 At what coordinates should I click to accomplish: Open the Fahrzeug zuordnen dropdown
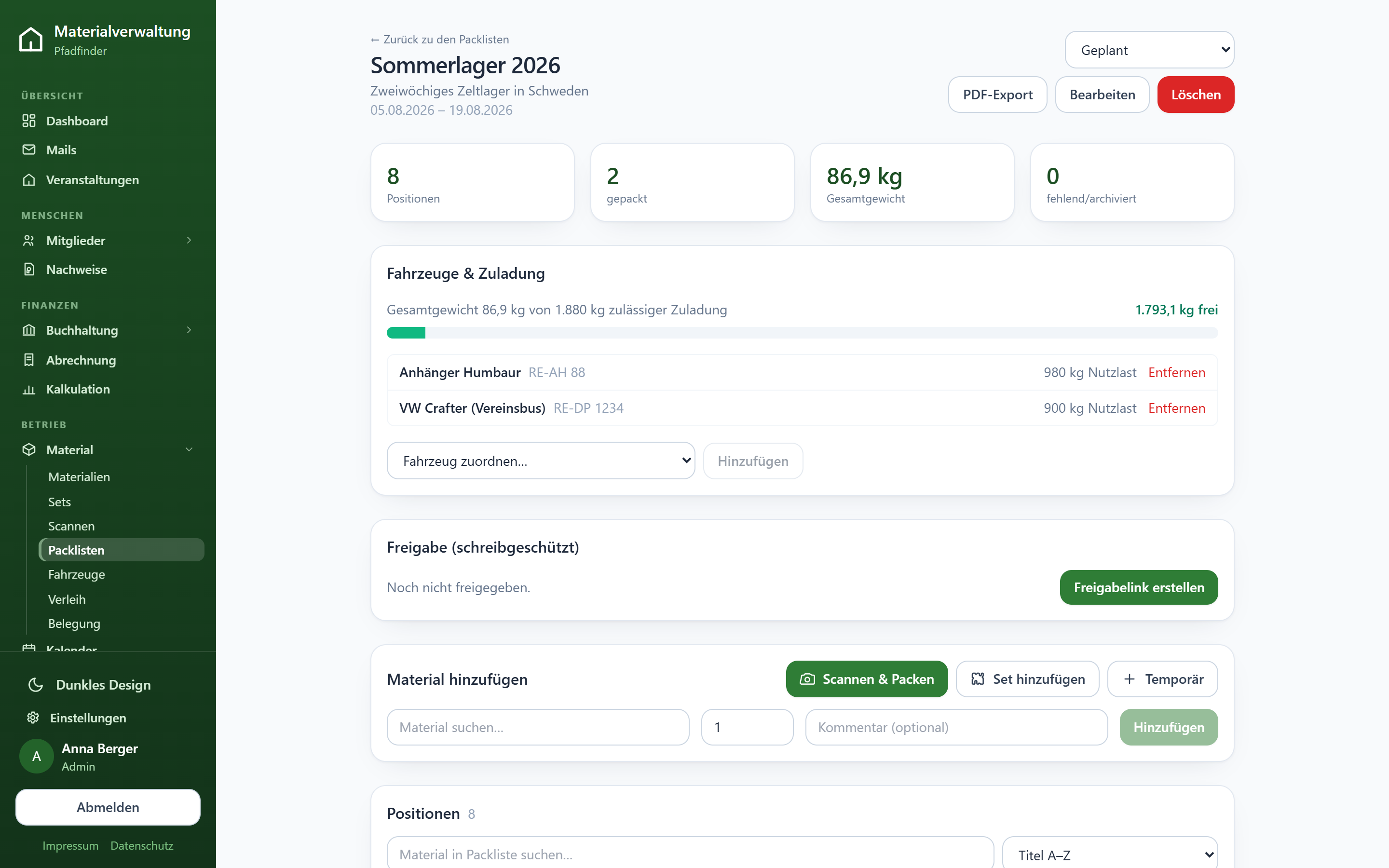[x=541, y=461]
